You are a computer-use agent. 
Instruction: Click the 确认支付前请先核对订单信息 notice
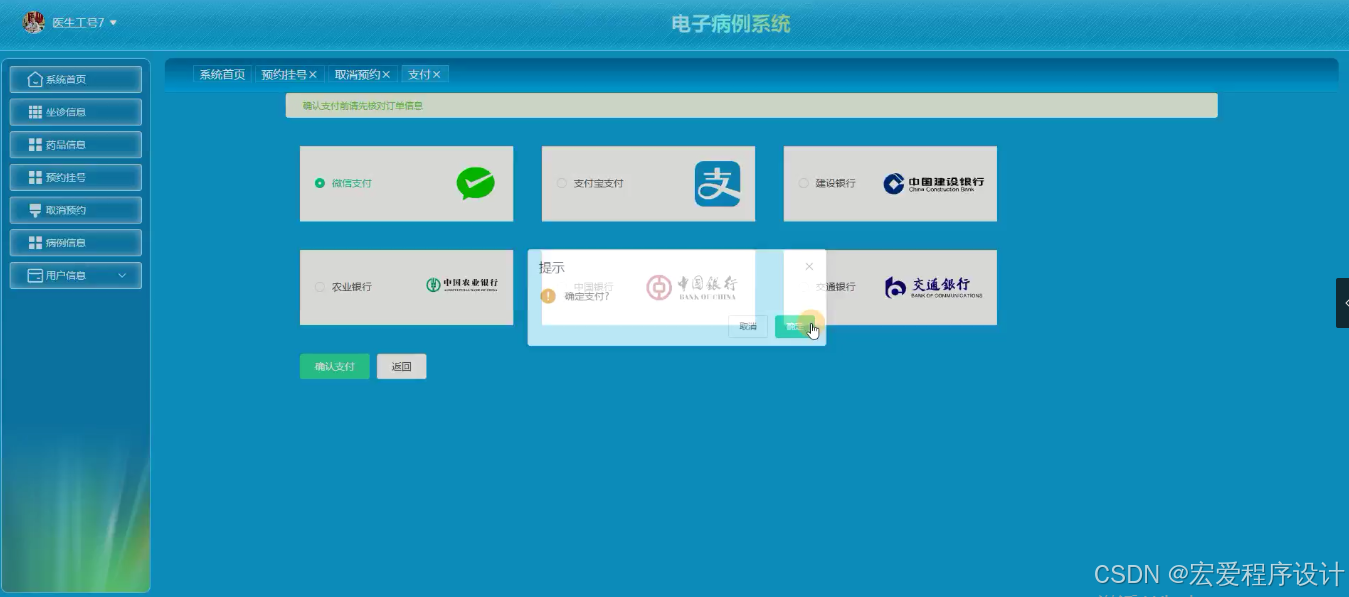[x=363, y=105]
